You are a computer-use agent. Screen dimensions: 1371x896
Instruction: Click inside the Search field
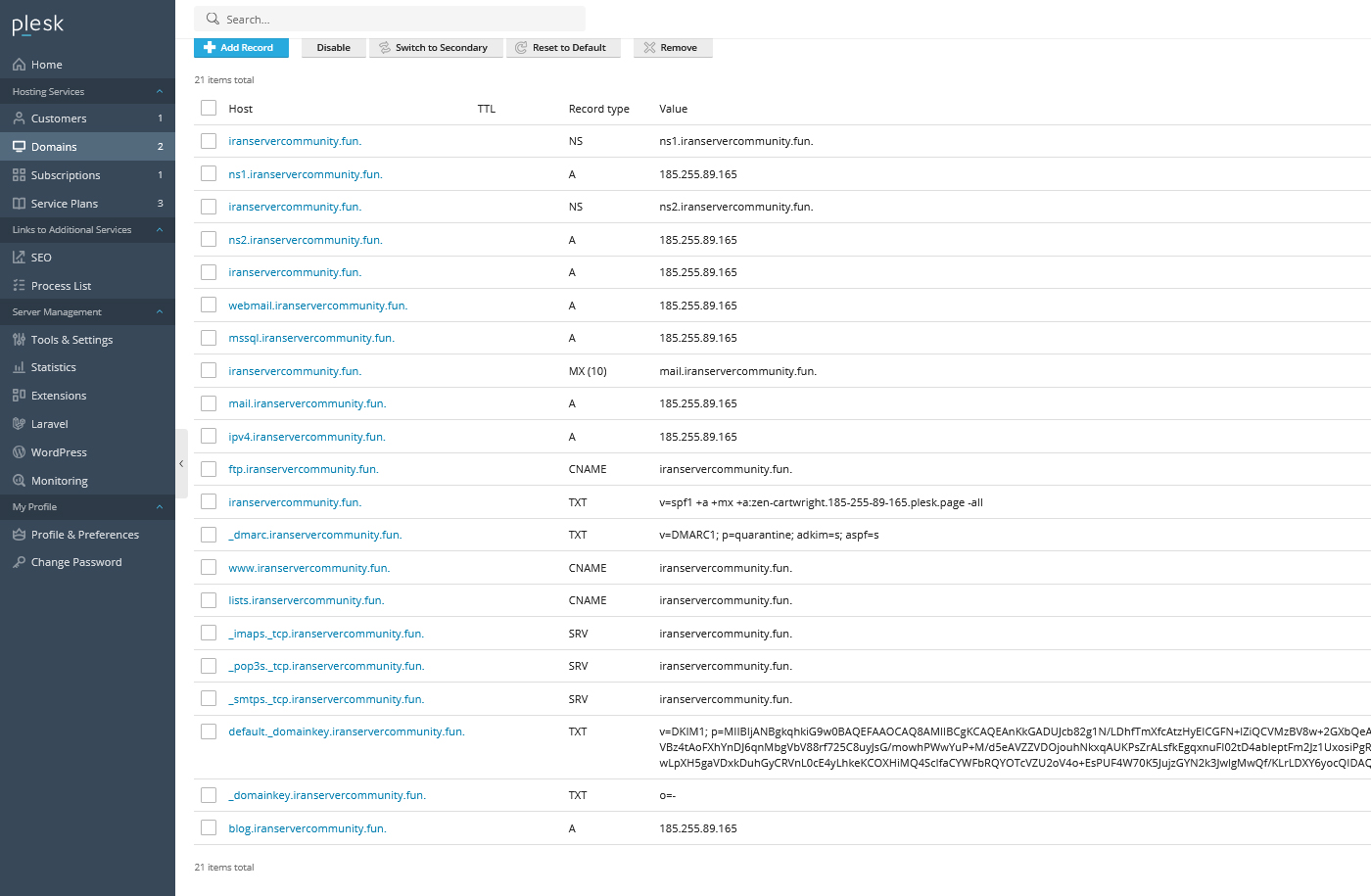tap(390, 18)
